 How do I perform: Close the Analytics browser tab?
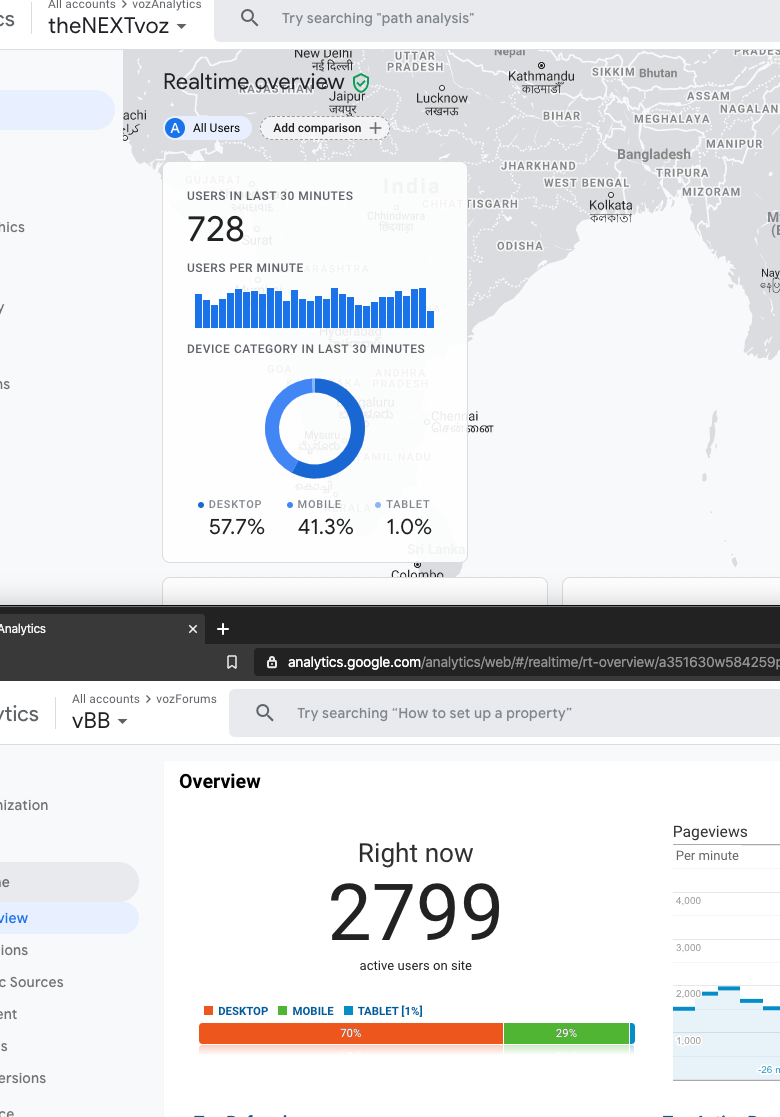192,629
